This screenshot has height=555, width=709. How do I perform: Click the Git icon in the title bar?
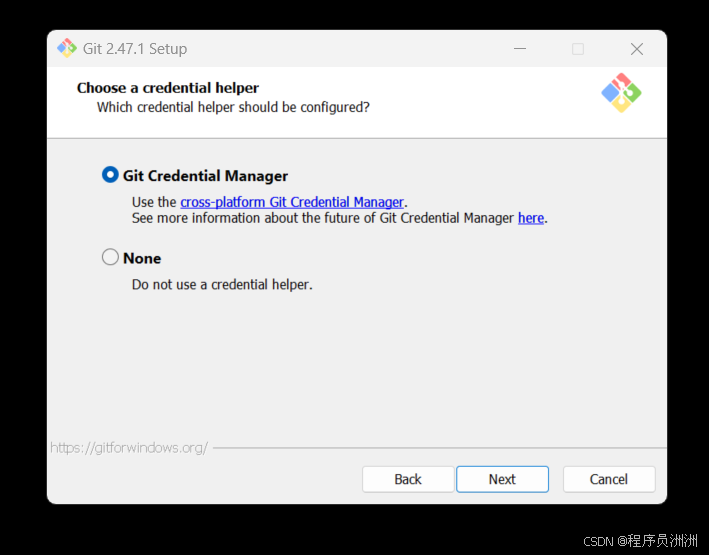(67, 48)
